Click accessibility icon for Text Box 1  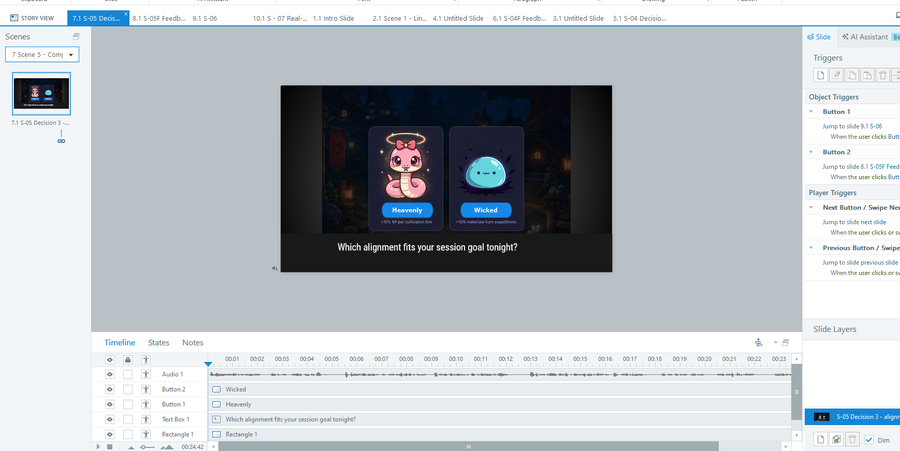coord(146,419)
